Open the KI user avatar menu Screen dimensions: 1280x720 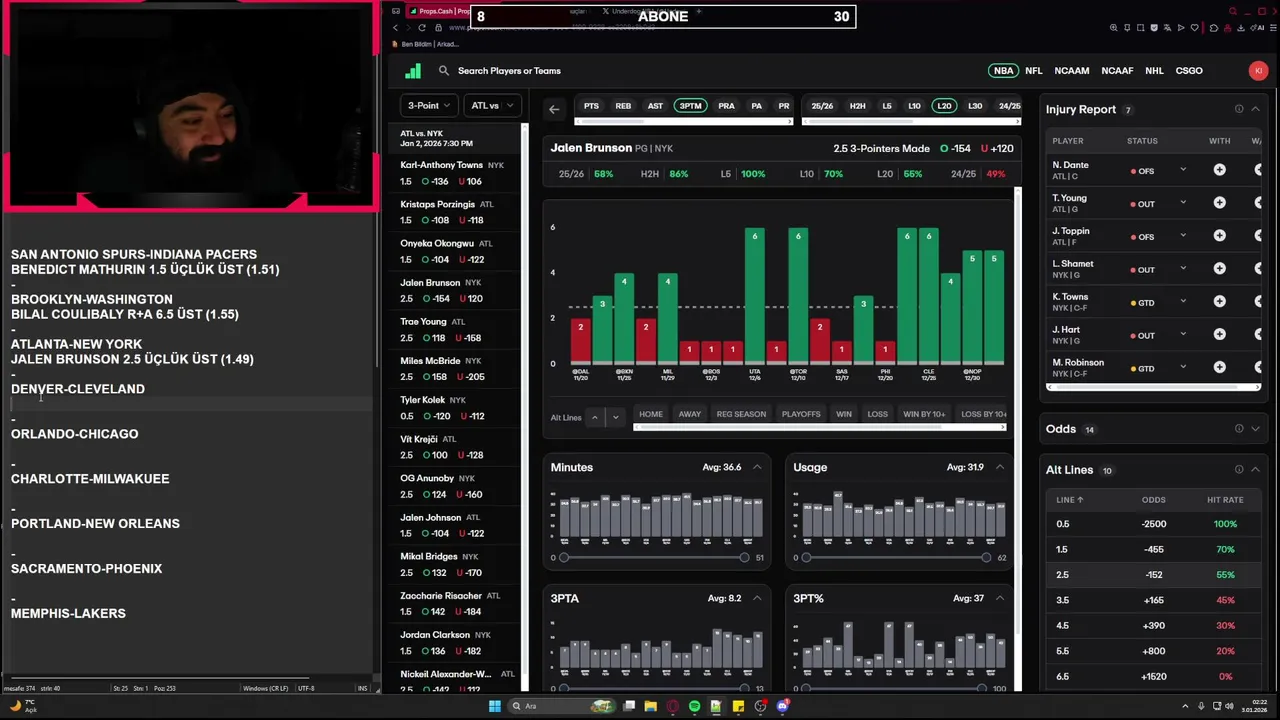tap(1258, 71)
